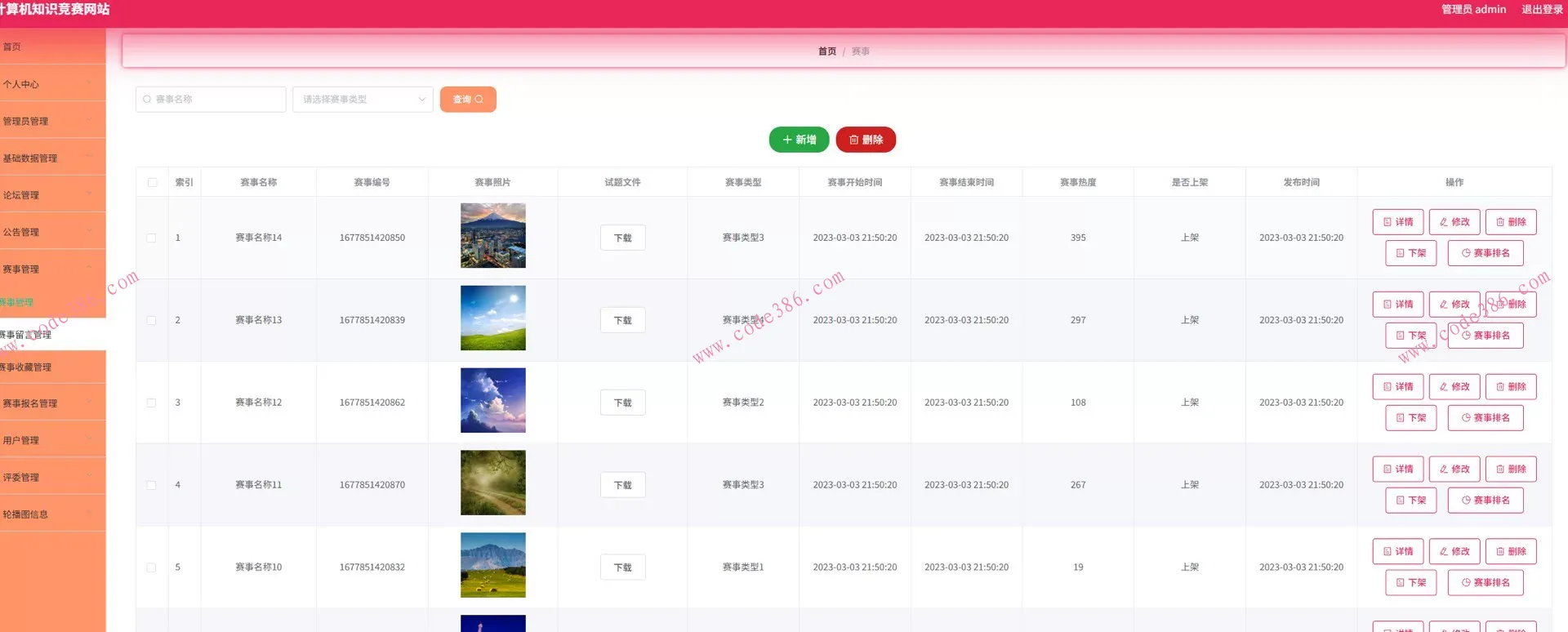
Task: Expand 基础数据管理 sidebar menu
Action: [x=52, y=158]
